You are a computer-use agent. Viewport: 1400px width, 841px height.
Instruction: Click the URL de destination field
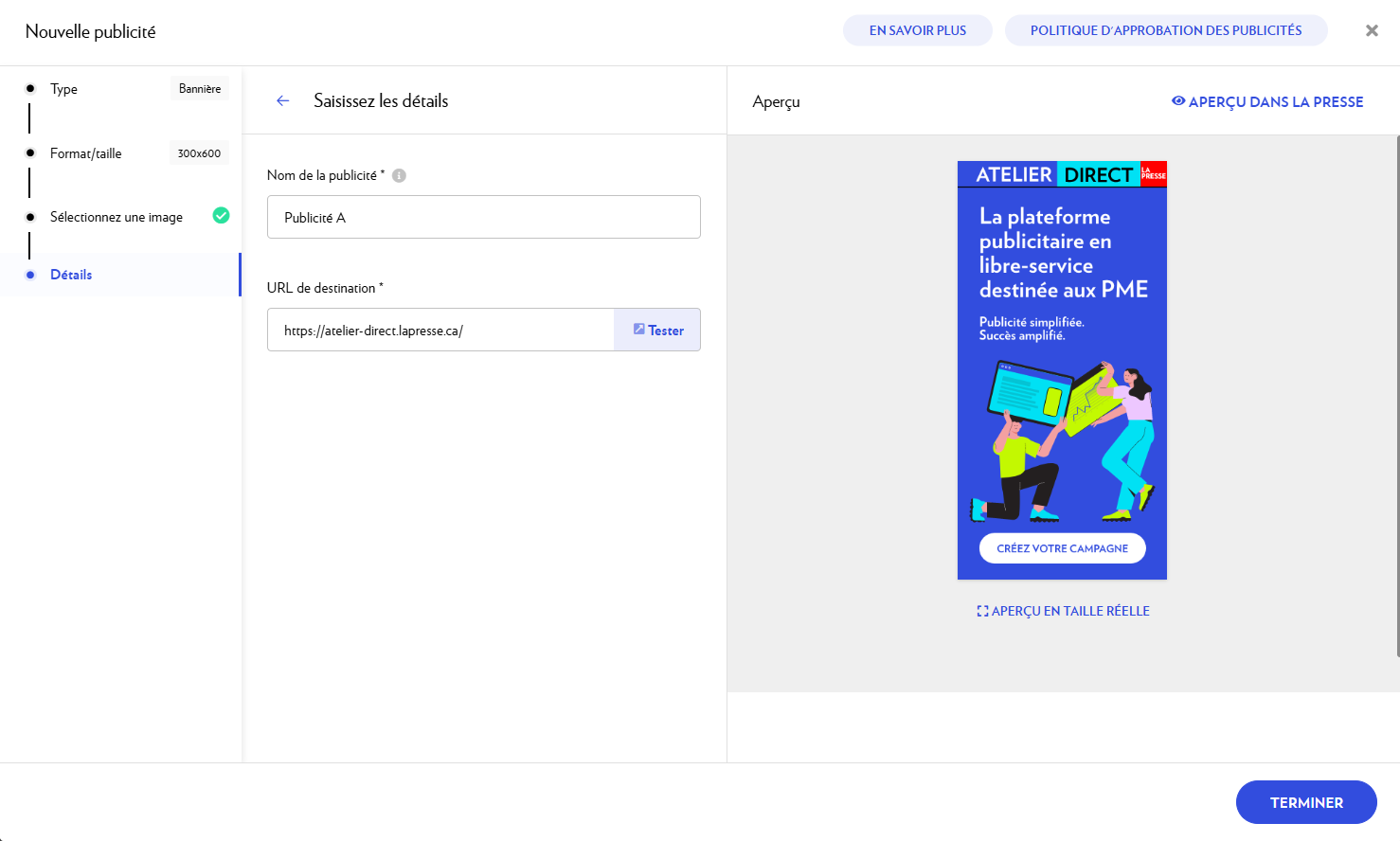(x=440, y=331)
